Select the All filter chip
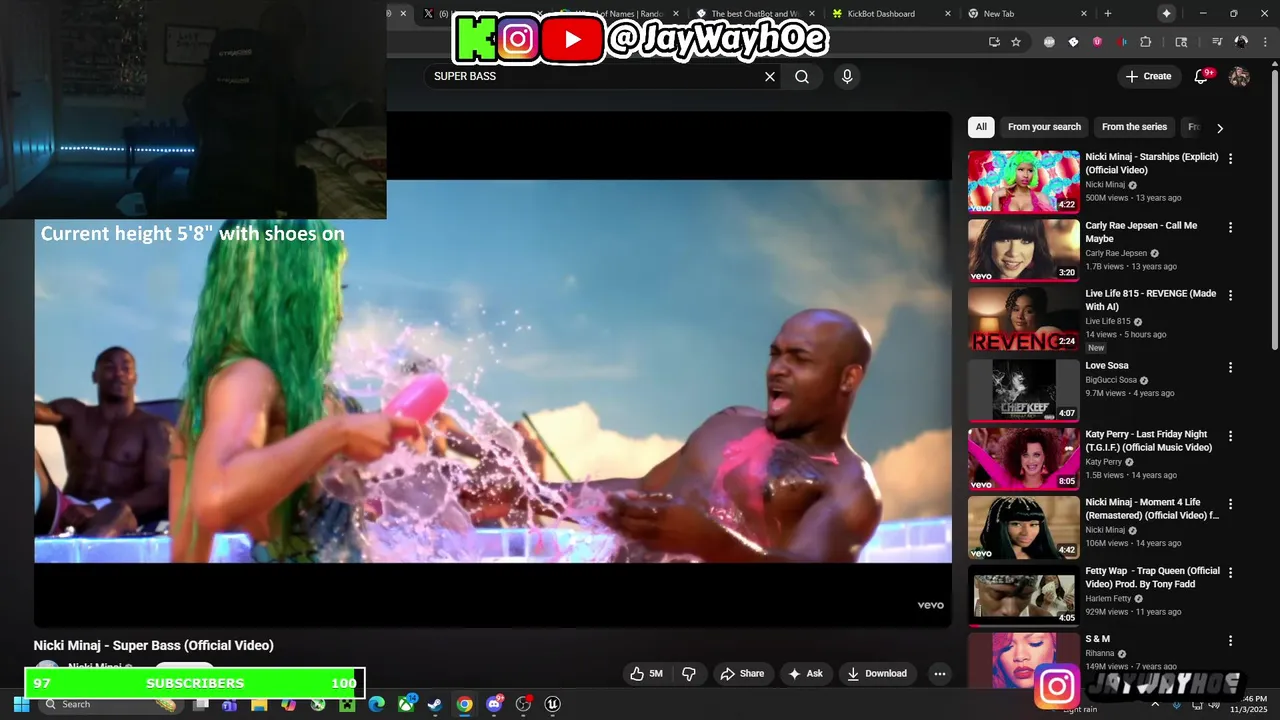The height and width of the screenshot is (720, 1280). [981, 127]
